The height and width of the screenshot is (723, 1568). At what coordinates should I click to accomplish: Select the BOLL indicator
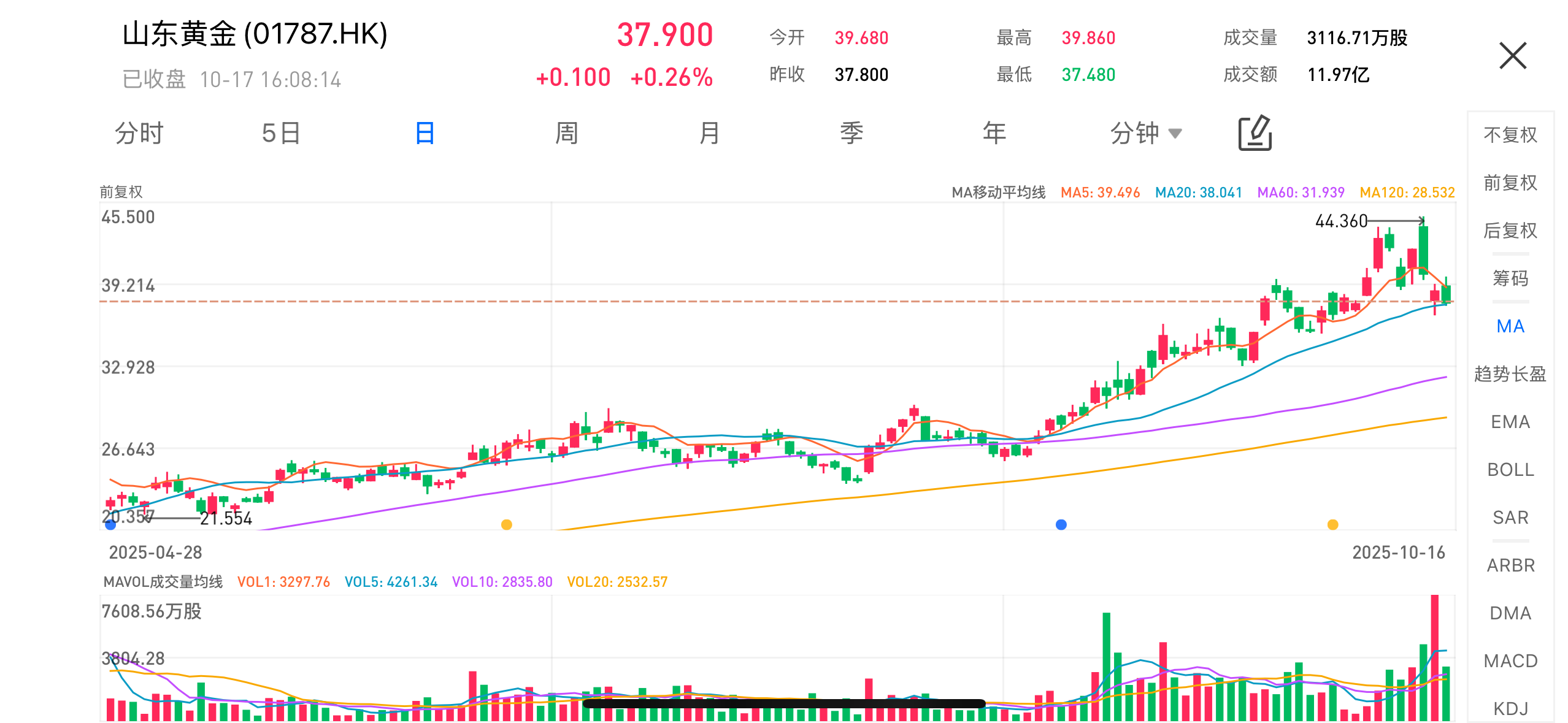click(x=1510, y=470)
